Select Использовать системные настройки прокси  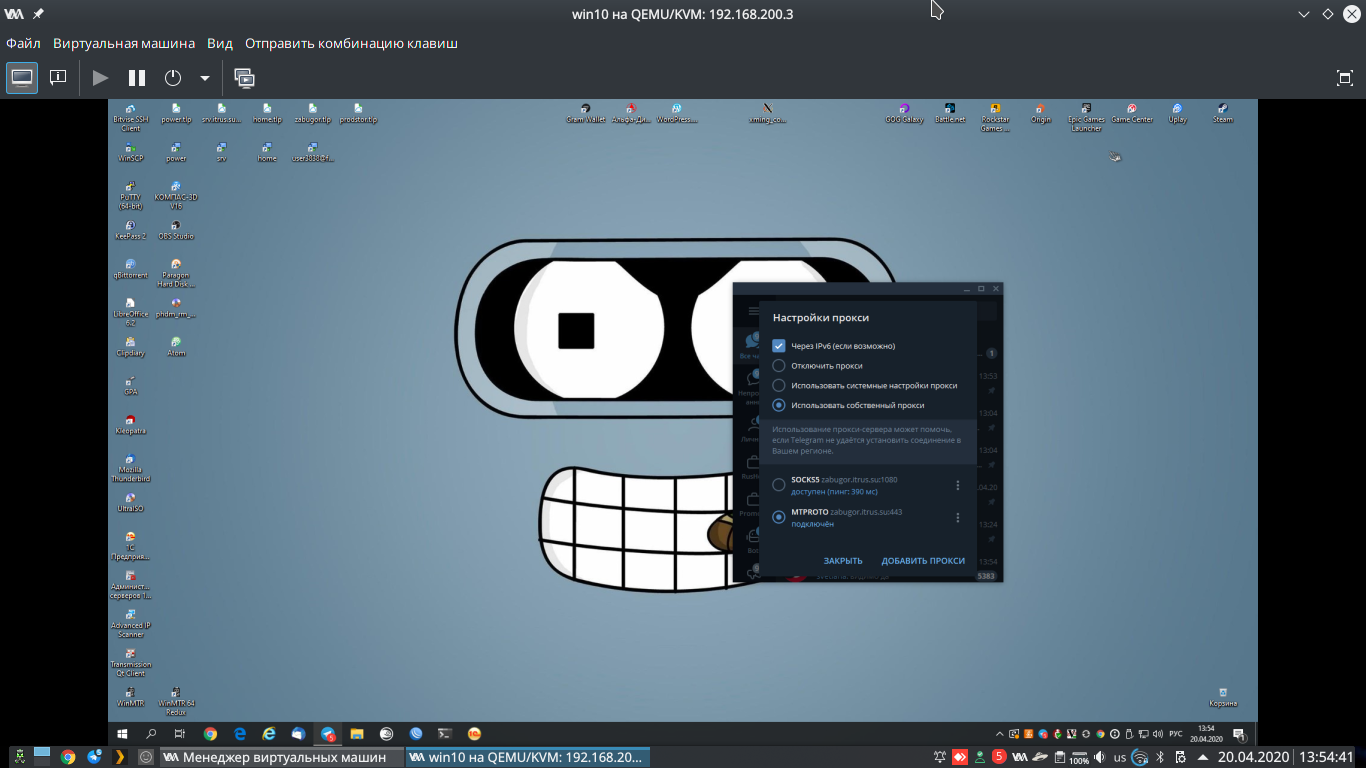coord(779,385)
